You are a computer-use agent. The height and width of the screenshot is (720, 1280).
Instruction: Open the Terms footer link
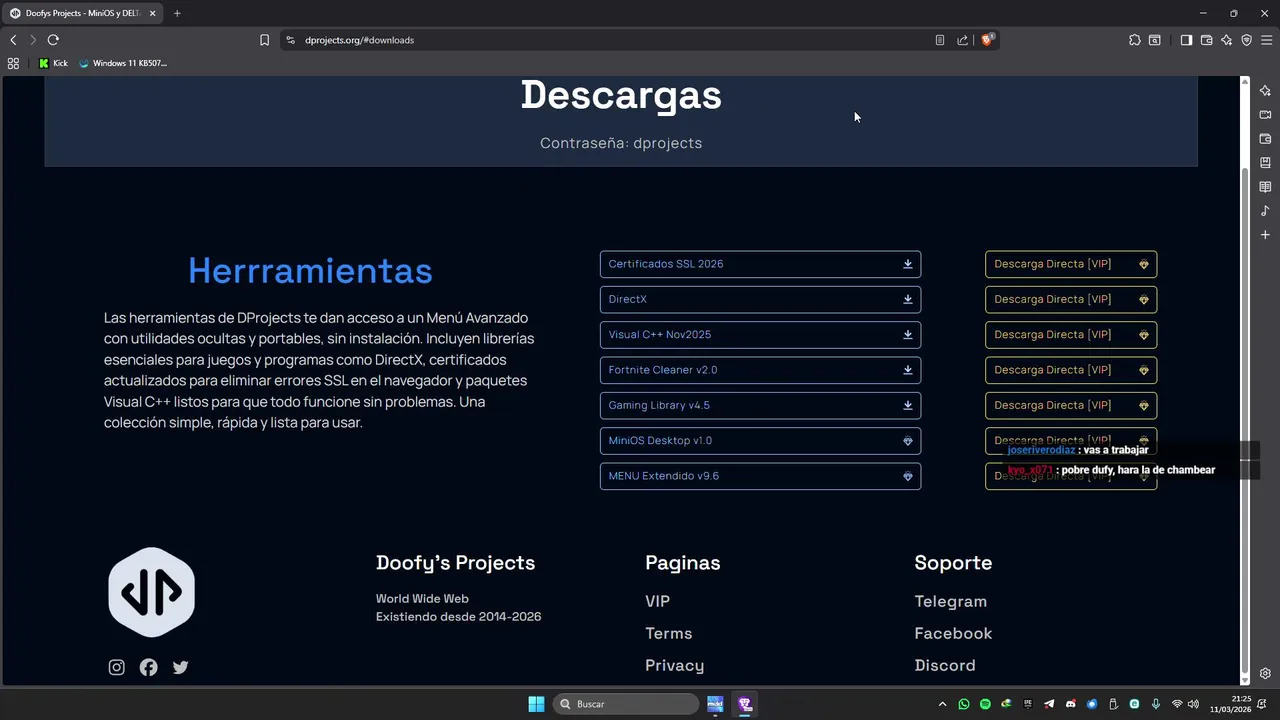[x=668, y=633]
